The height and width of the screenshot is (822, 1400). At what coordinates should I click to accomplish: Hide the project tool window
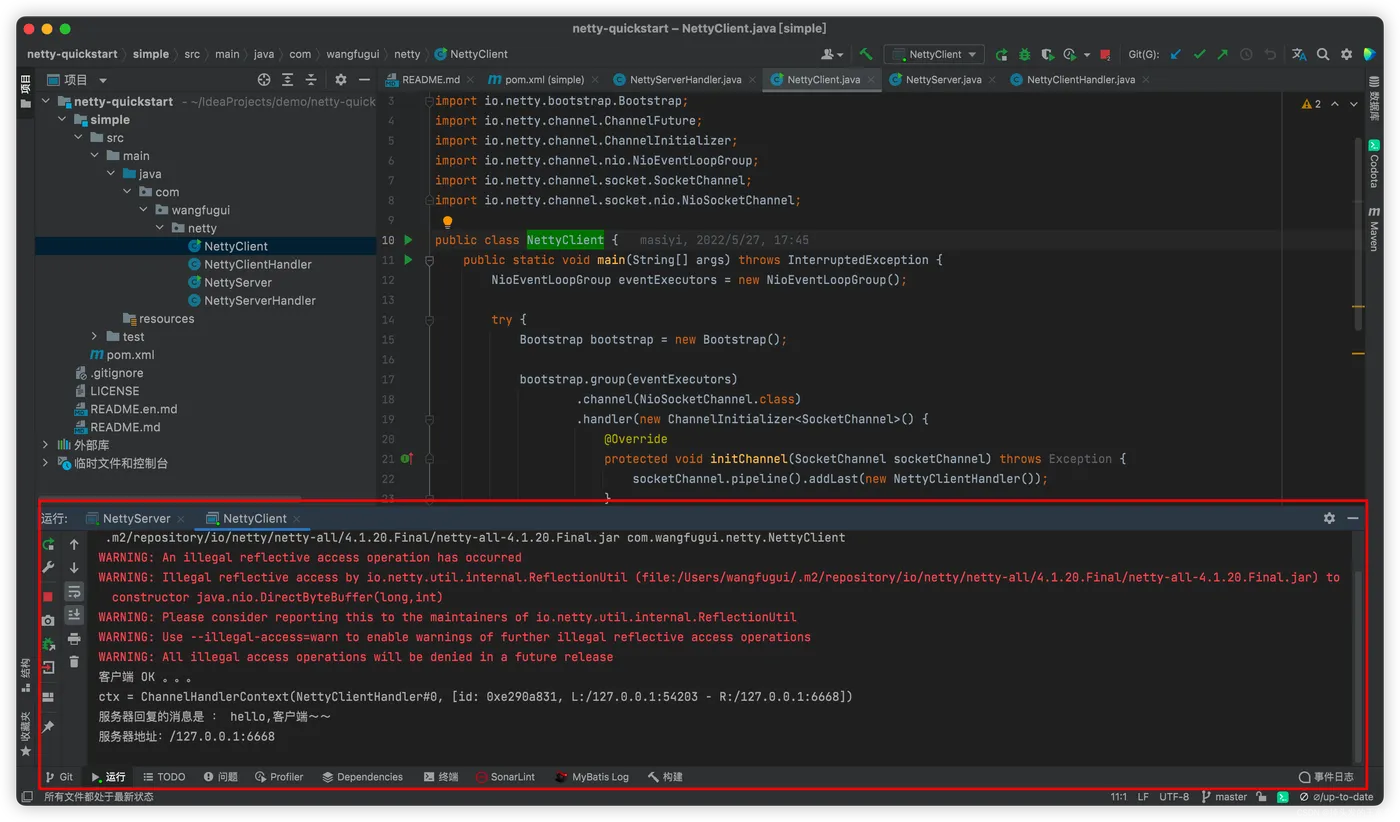point(364,80)
